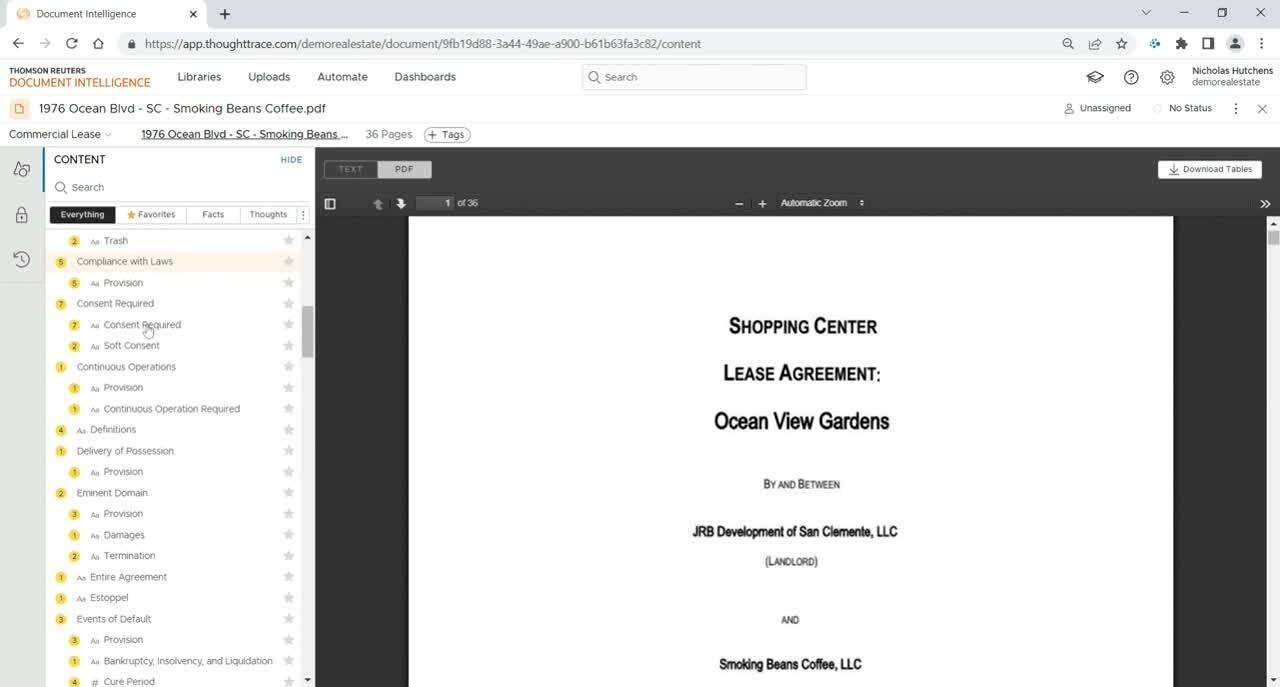The width and height of the screenshot is (1280, 687).
Task: Open the Automatic Zoom dropdown
Action: (822, 203)
